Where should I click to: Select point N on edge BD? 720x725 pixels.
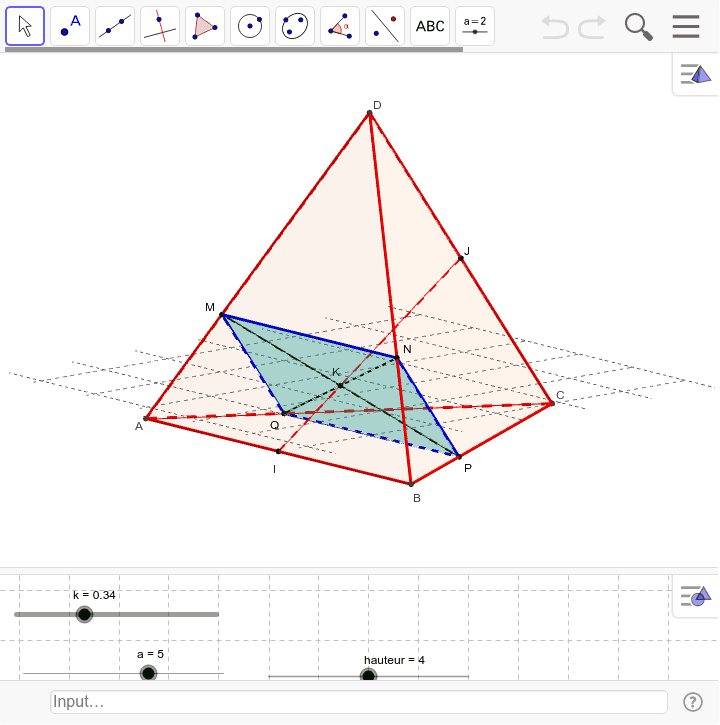click(x=397, y=358)
